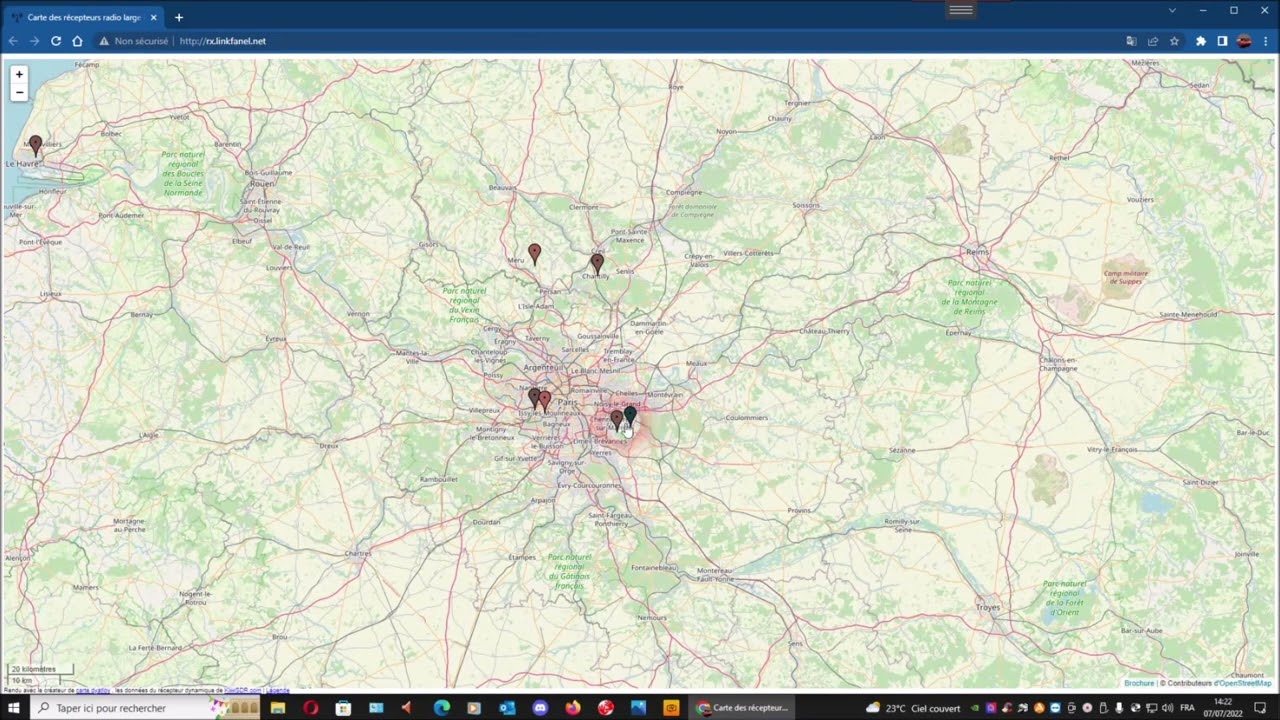Screen dimensions: 1280x720
Task: Zoom out of the map with minus button
Action: (19, 92)
